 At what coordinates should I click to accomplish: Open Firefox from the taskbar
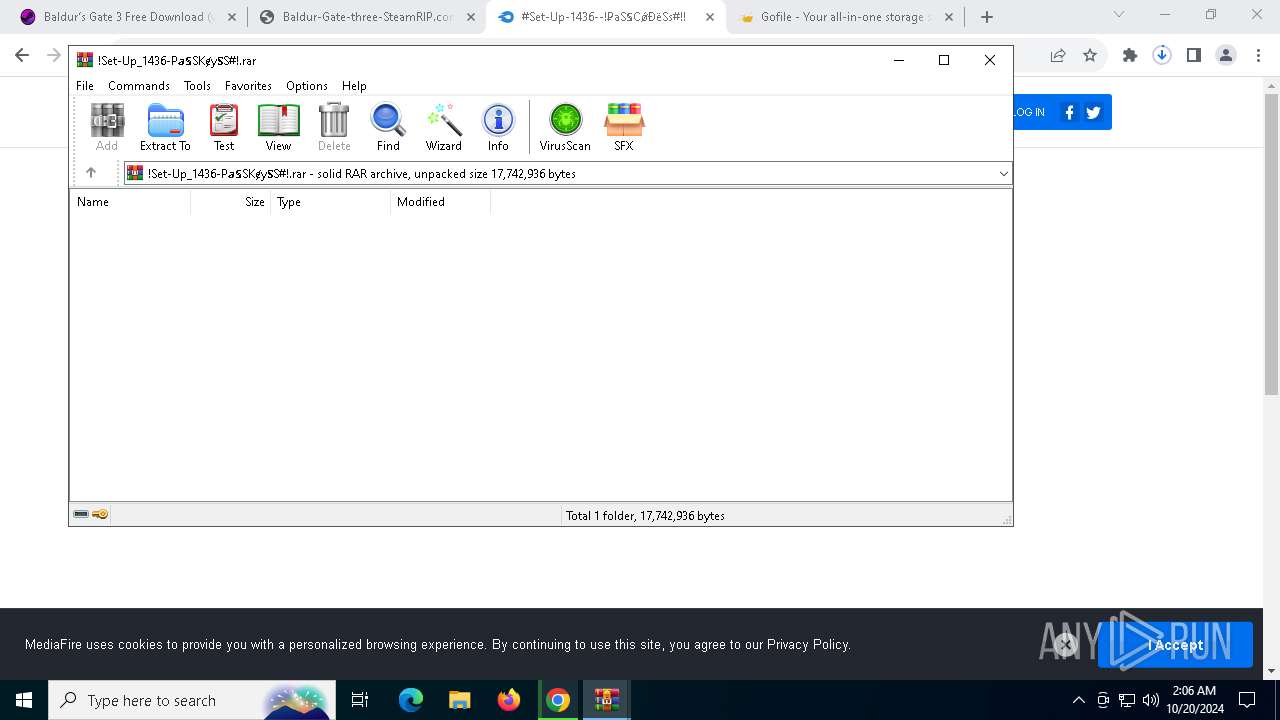click(509, 700)
